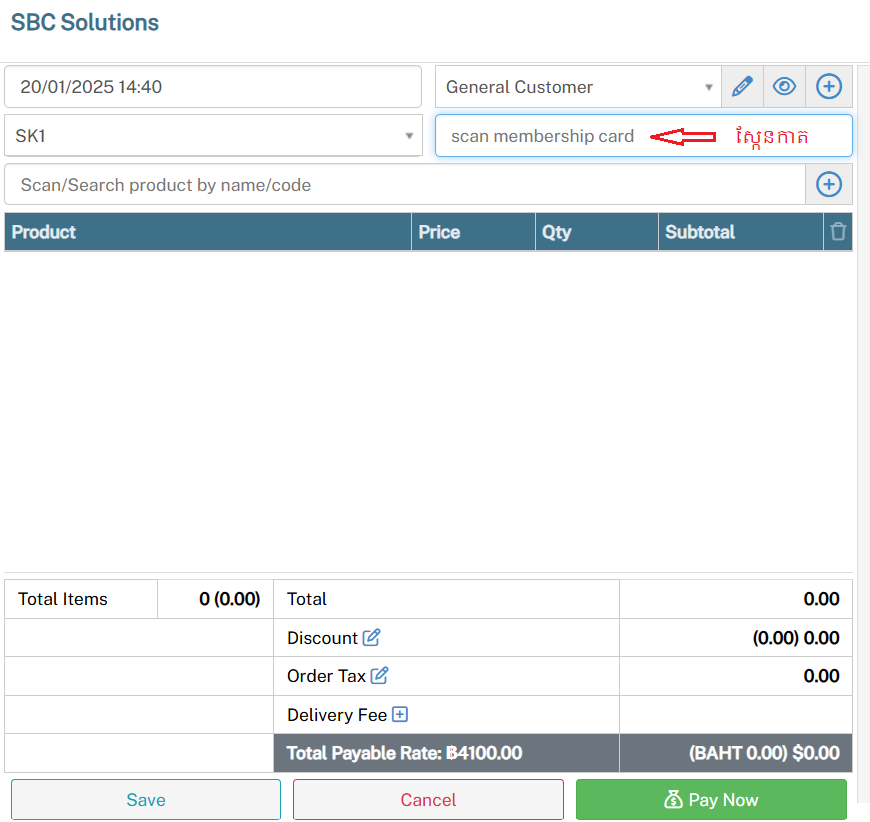Click the trash icon in table header
Viewport: 870px width, 822px height.
tap(838, 232)
